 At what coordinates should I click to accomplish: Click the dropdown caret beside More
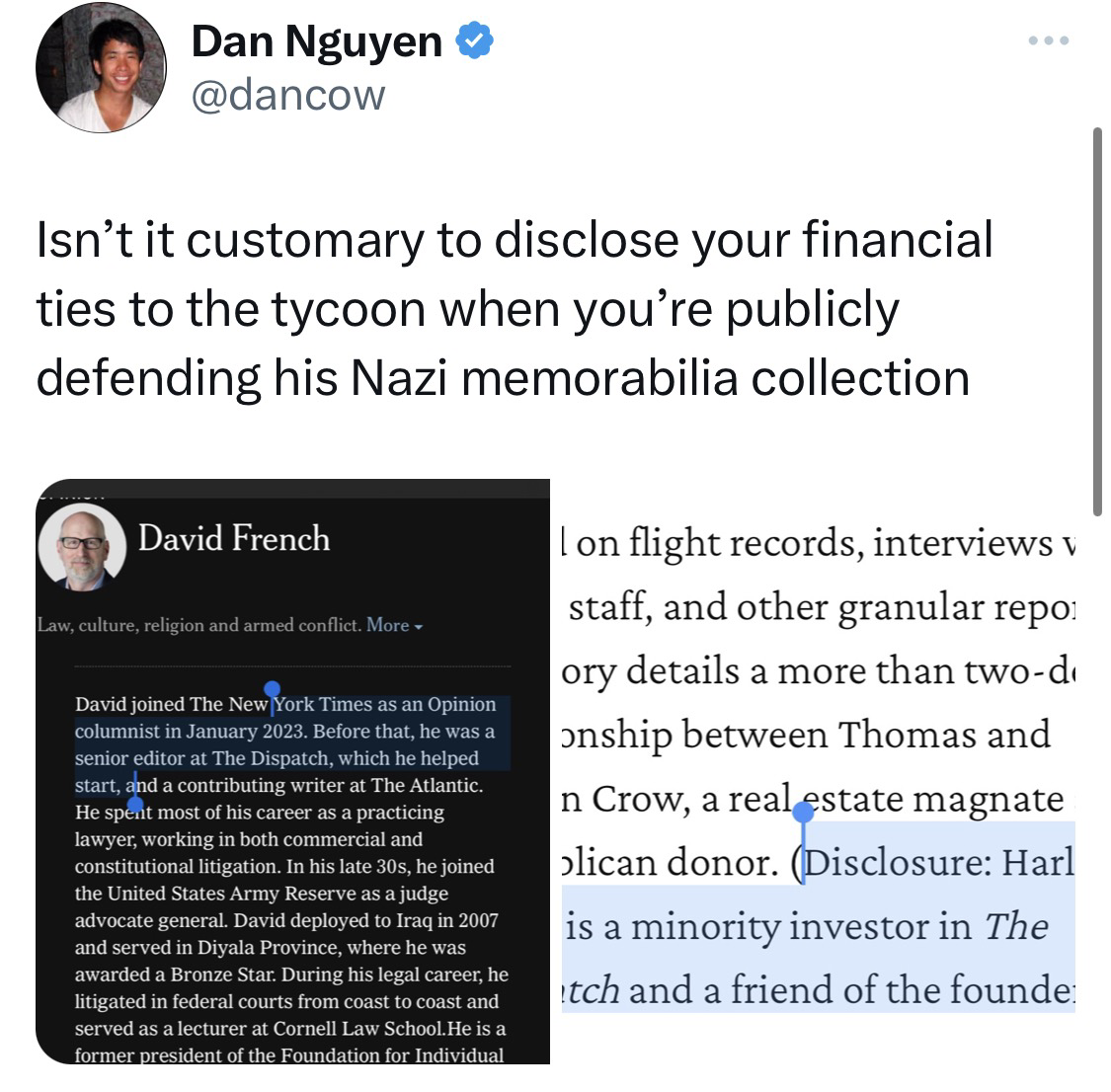[418, 627]
